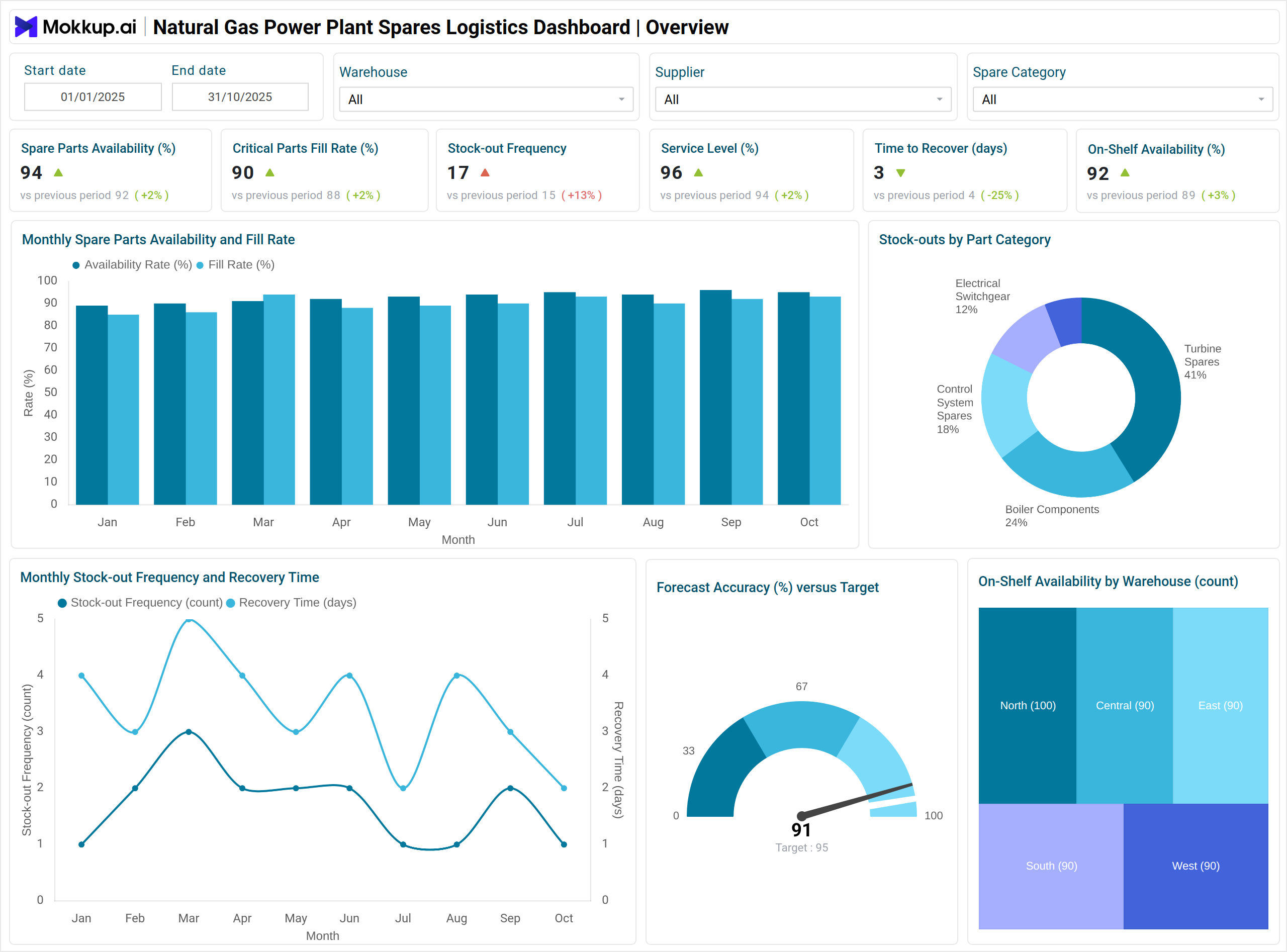
Task: Toggle Stock-out Frequency (count) legend item
Action: (x=140, y=603)
